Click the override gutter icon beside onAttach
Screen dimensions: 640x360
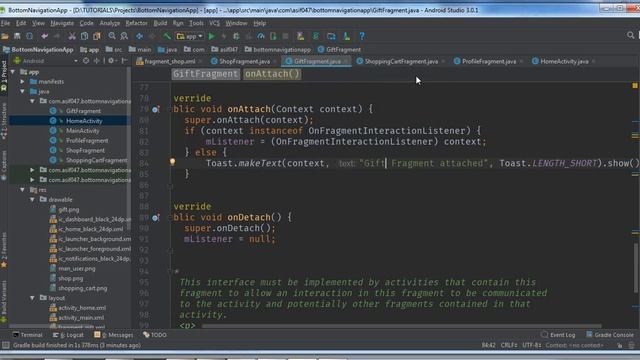click(x=156, y=109)
